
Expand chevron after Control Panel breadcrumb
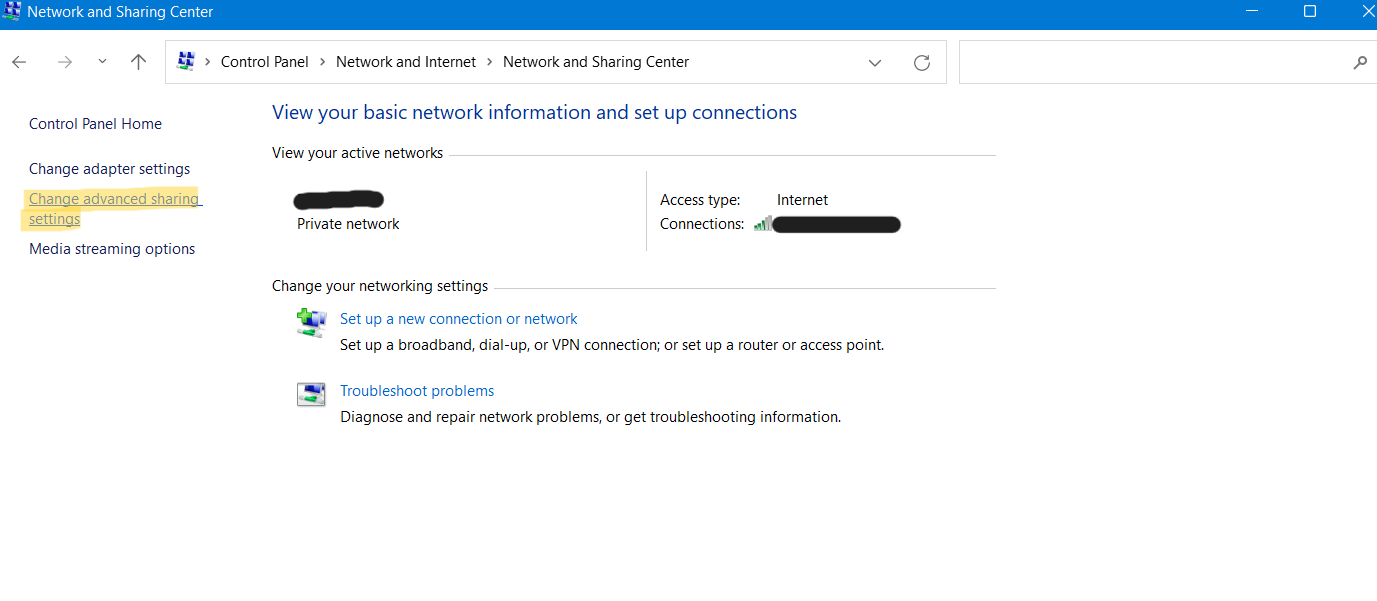(x=322, y=62)
